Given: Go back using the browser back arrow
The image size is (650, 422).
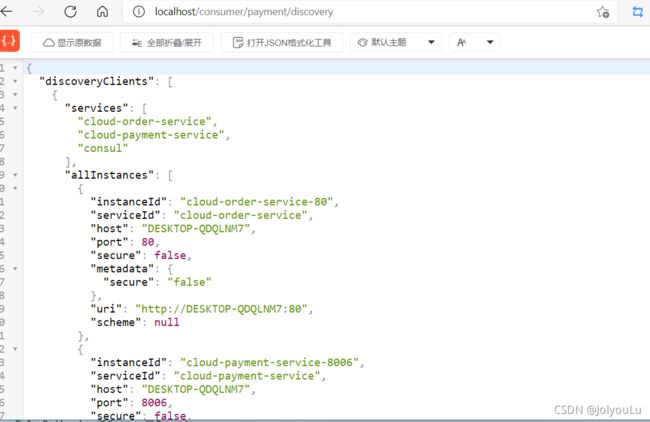Looking at the screenshot, I should coord(6,11).
